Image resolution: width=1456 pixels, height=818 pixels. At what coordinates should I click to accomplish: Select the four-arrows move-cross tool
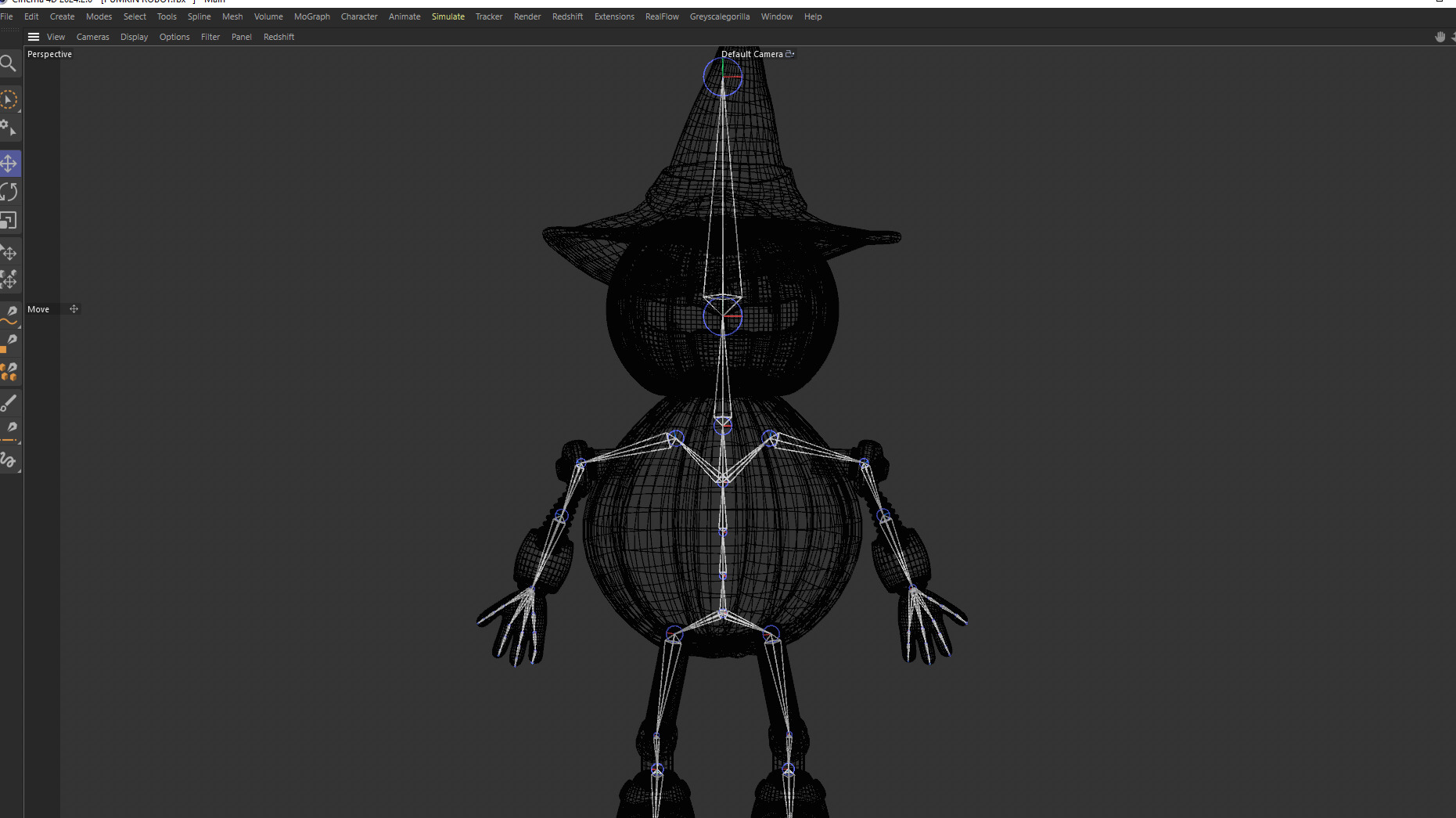coord(9,279)
